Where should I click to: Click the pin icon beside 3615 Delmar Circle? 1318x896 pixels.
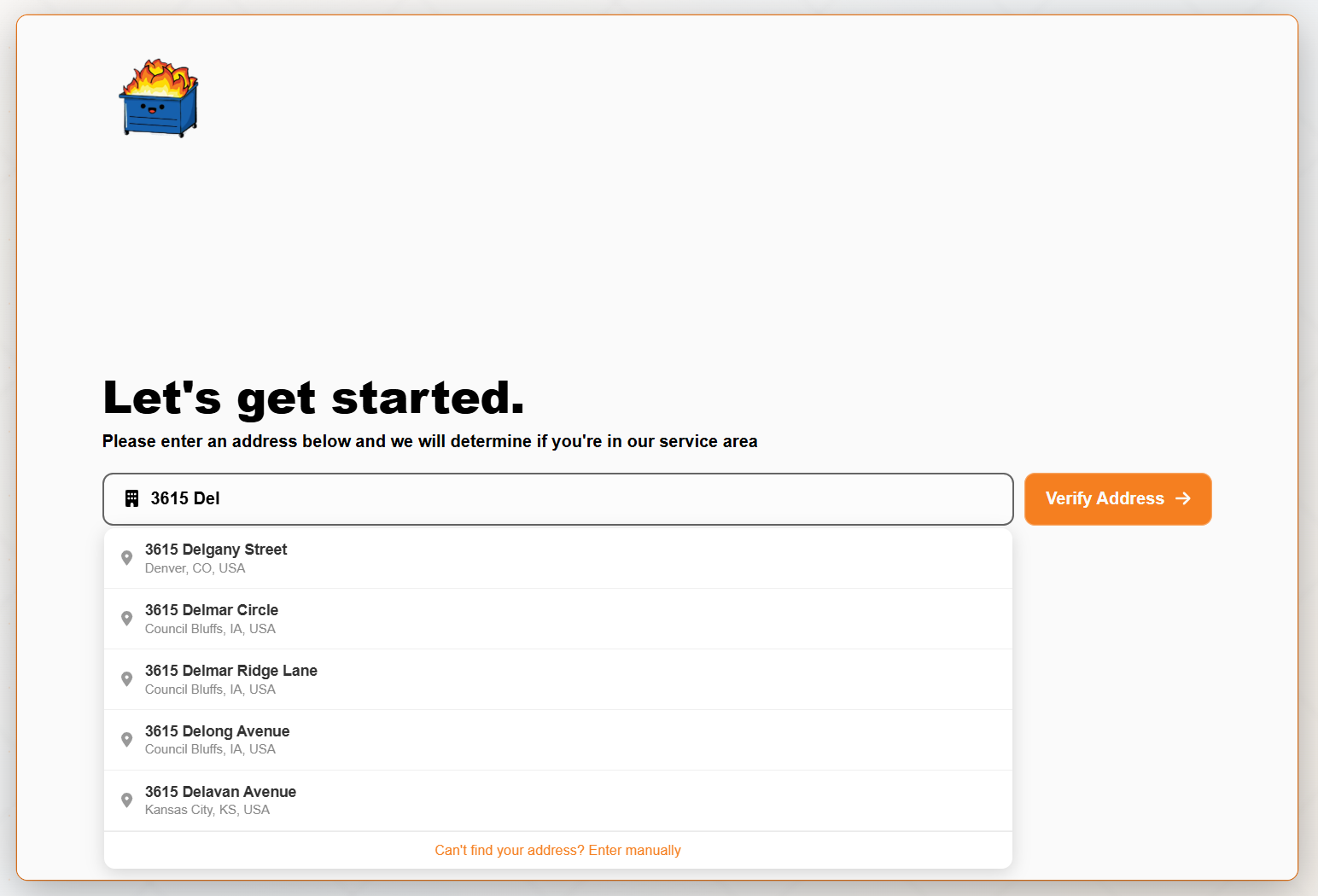(x=126, y=619)
